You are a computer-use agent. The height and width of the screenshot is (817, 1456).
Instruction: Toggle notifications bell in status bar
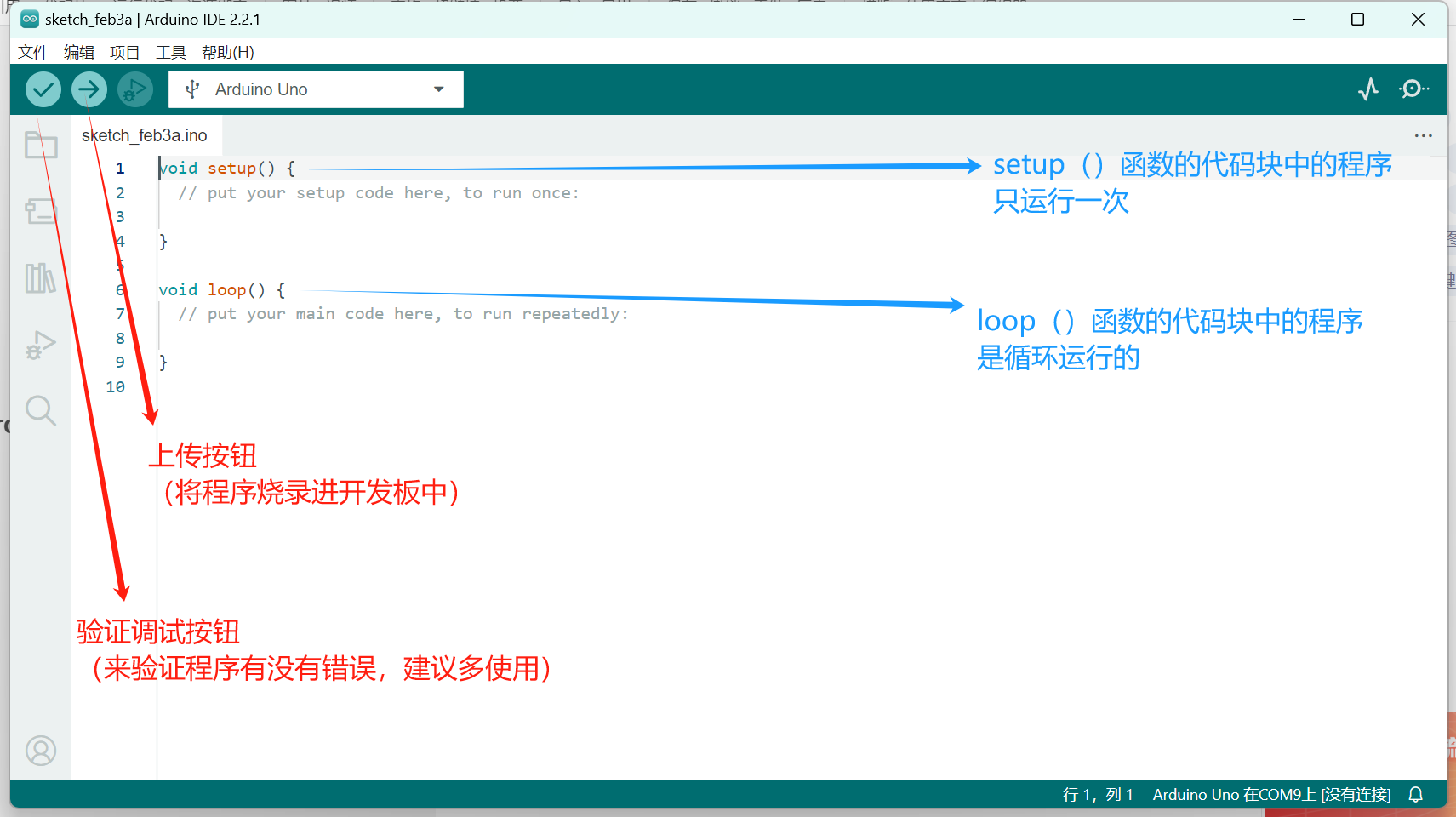tap(1416, 794)
